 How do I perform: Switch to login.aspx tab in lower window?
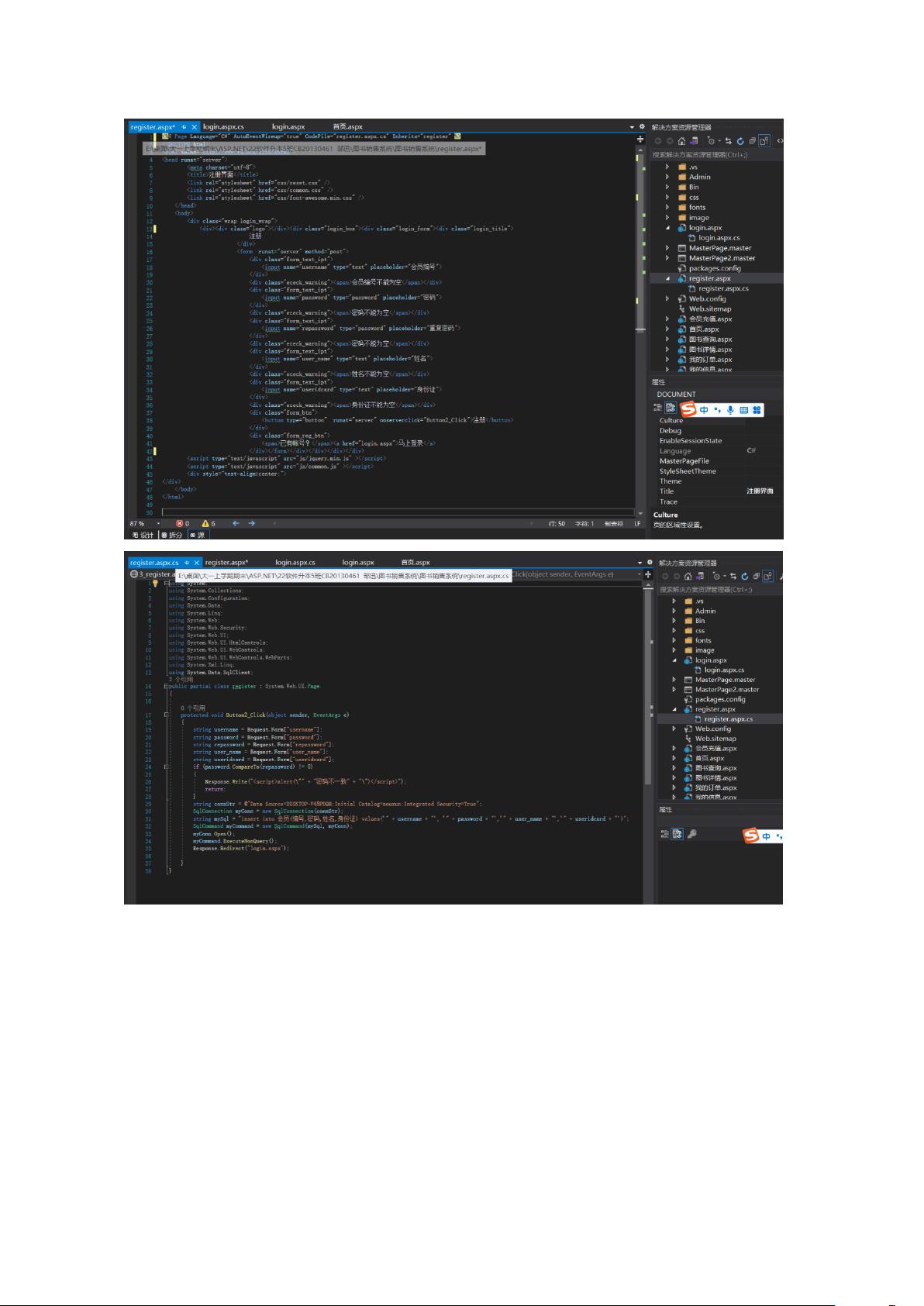click(x=358, y=562)
